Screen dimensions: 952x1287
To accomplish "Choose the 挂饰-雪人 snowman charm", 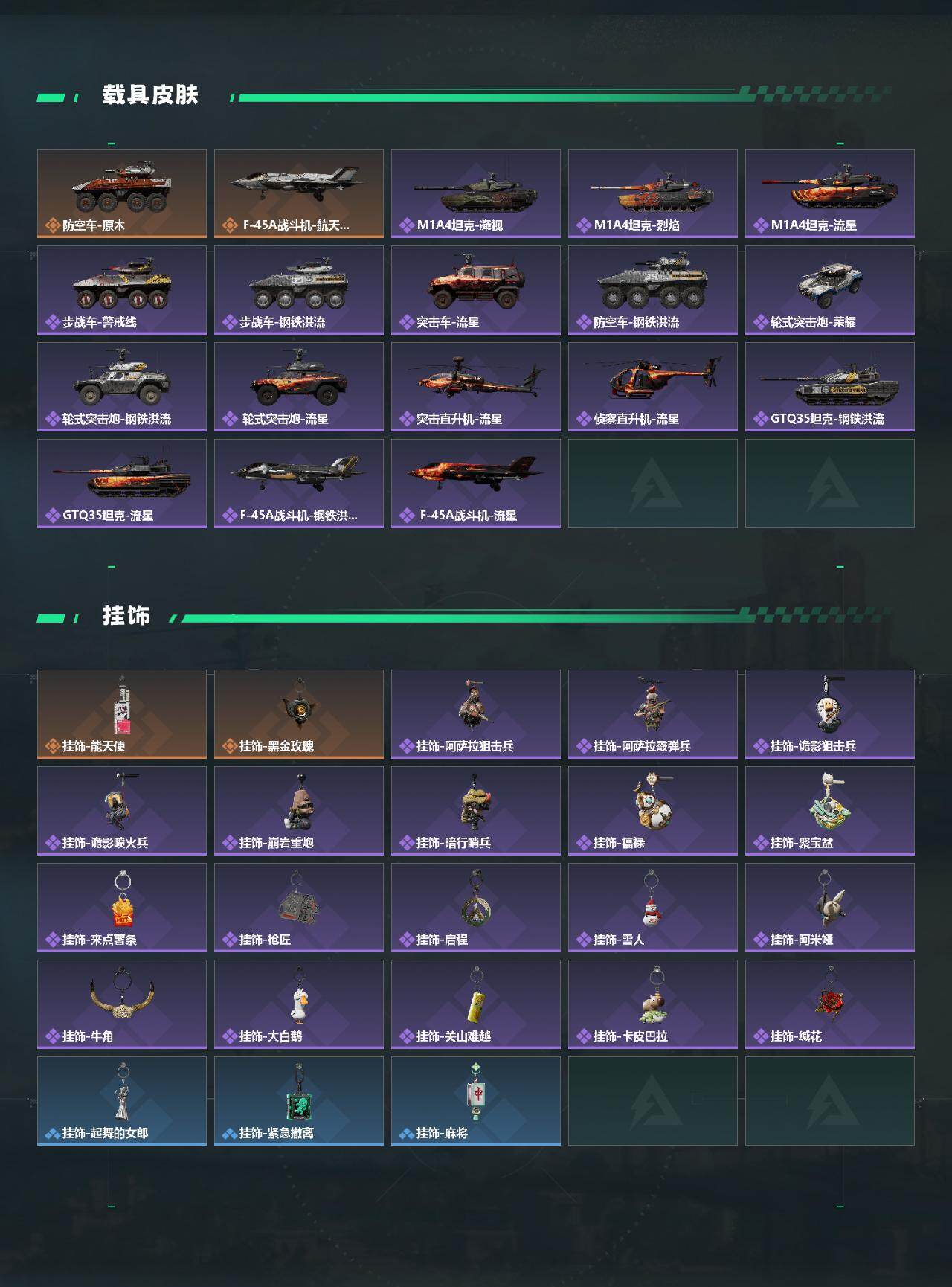I will 653,908.
